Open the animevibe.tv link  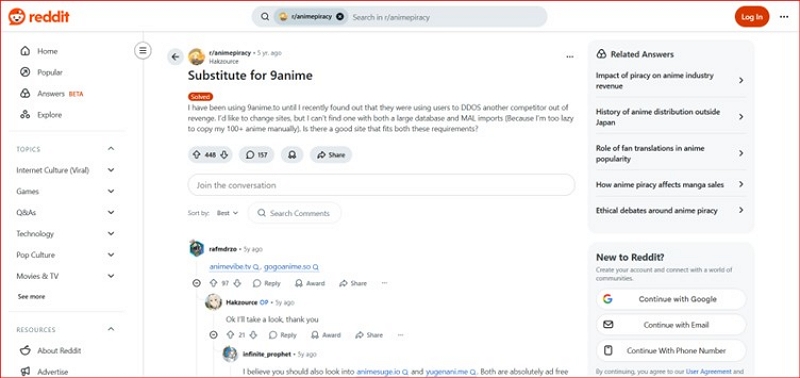[234, 267]
